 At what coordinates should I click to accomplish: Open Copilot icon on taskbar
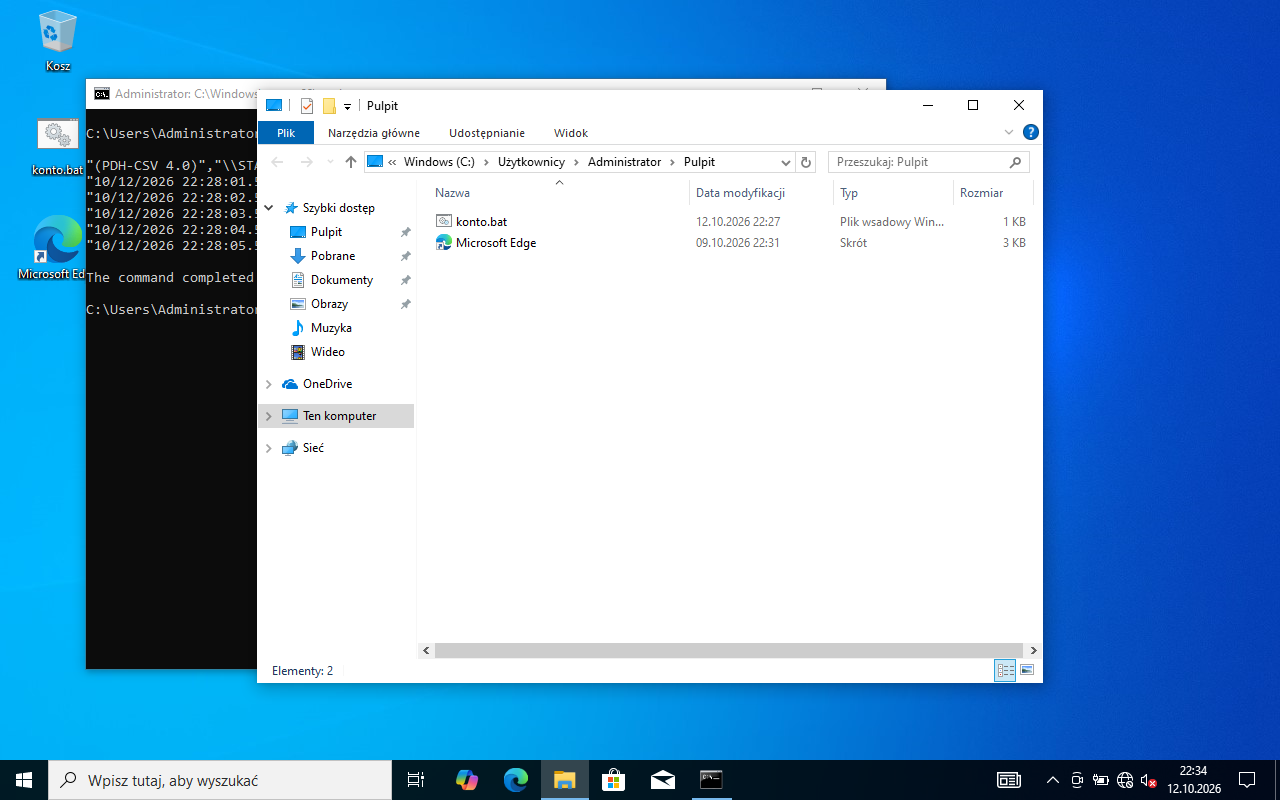466,779
